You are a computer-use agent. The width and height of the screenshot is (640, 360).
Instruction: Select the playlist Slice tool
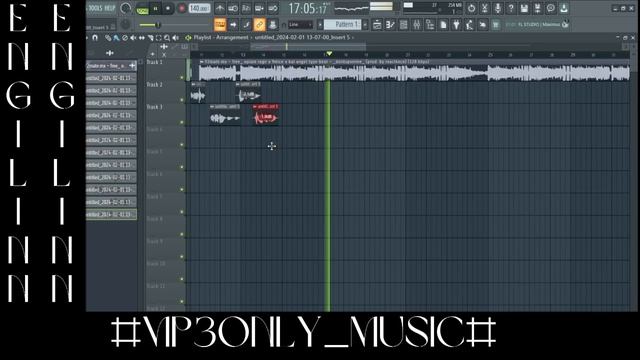150,38
